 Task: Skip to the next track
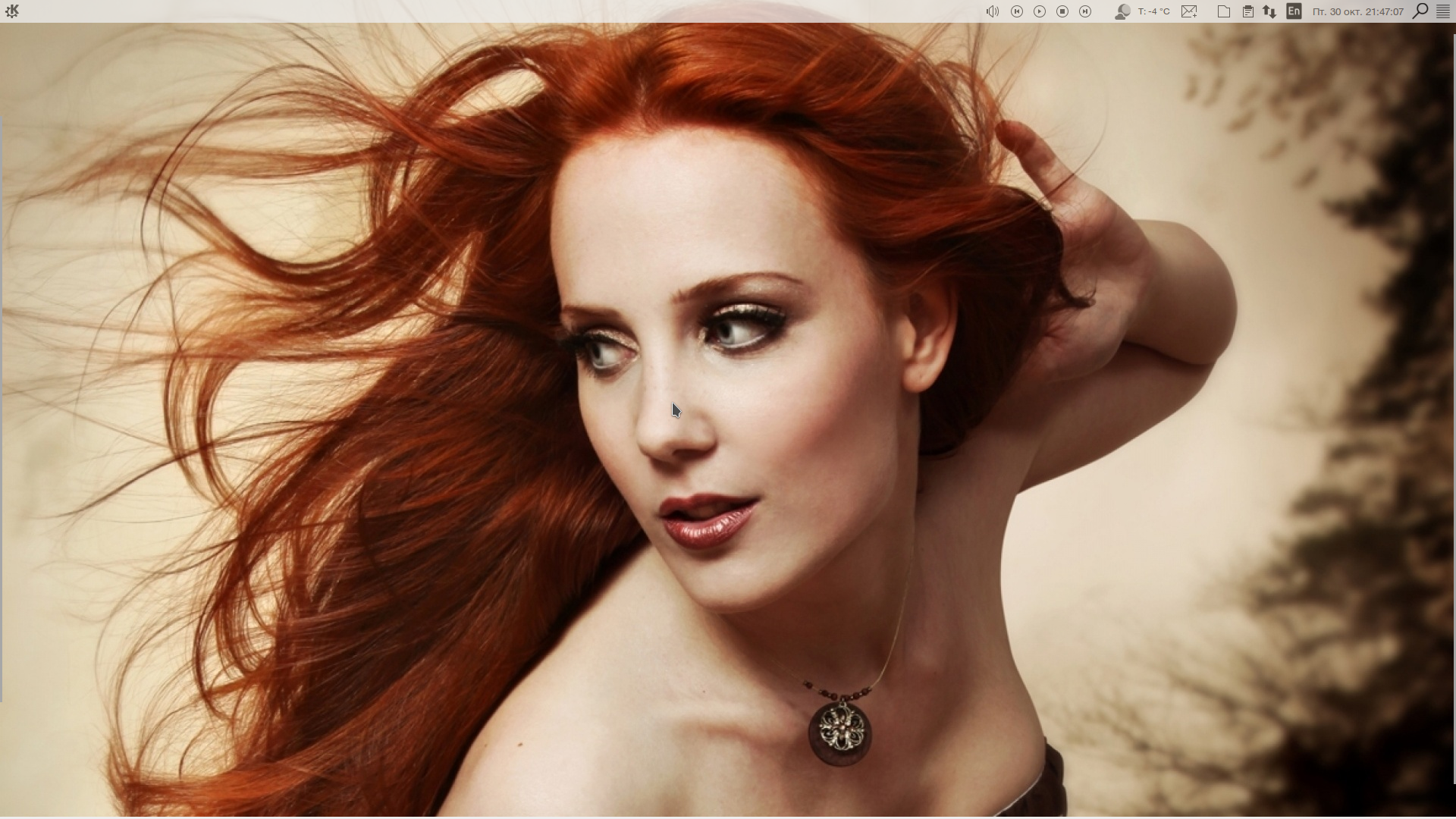pos(1085,11)
